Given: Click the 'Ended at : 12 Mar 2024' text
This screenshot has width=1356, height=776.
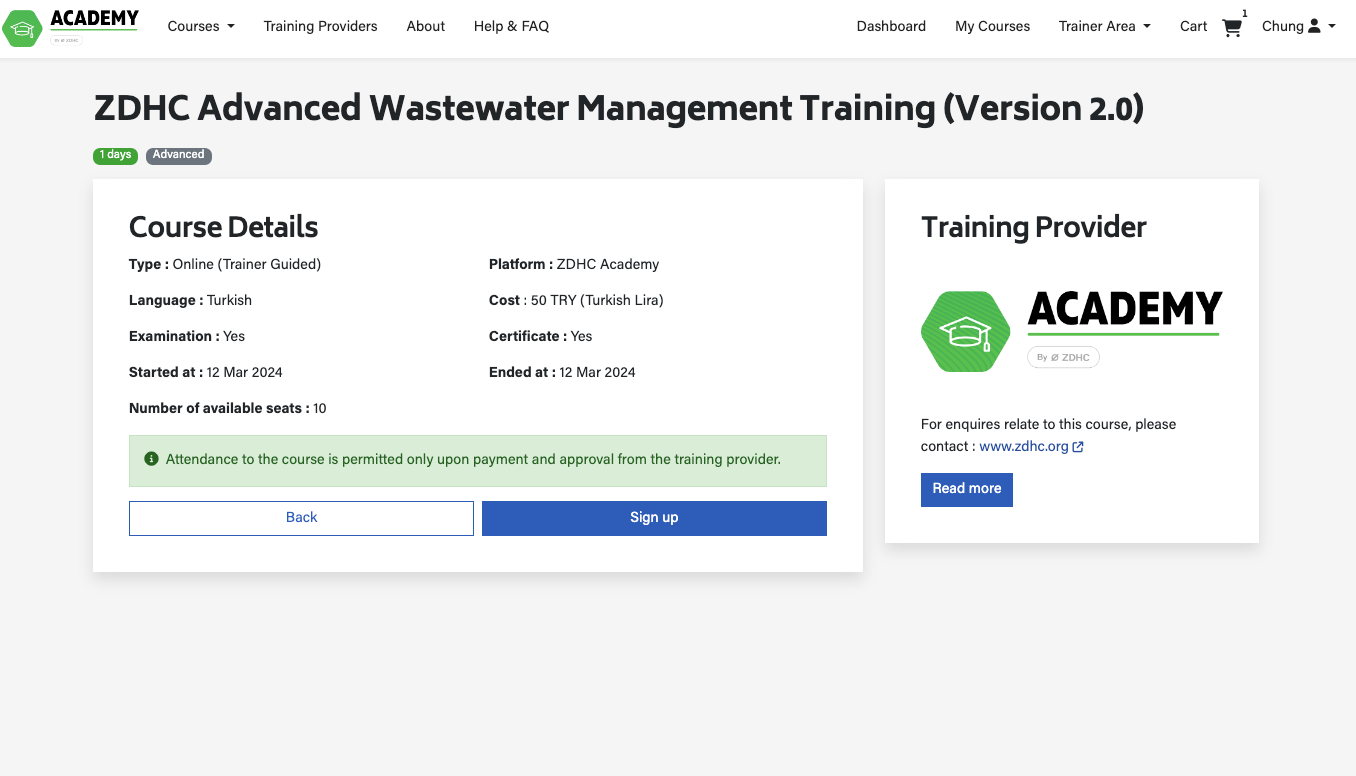Looking at the screenshot, I should tap(562, 372).
